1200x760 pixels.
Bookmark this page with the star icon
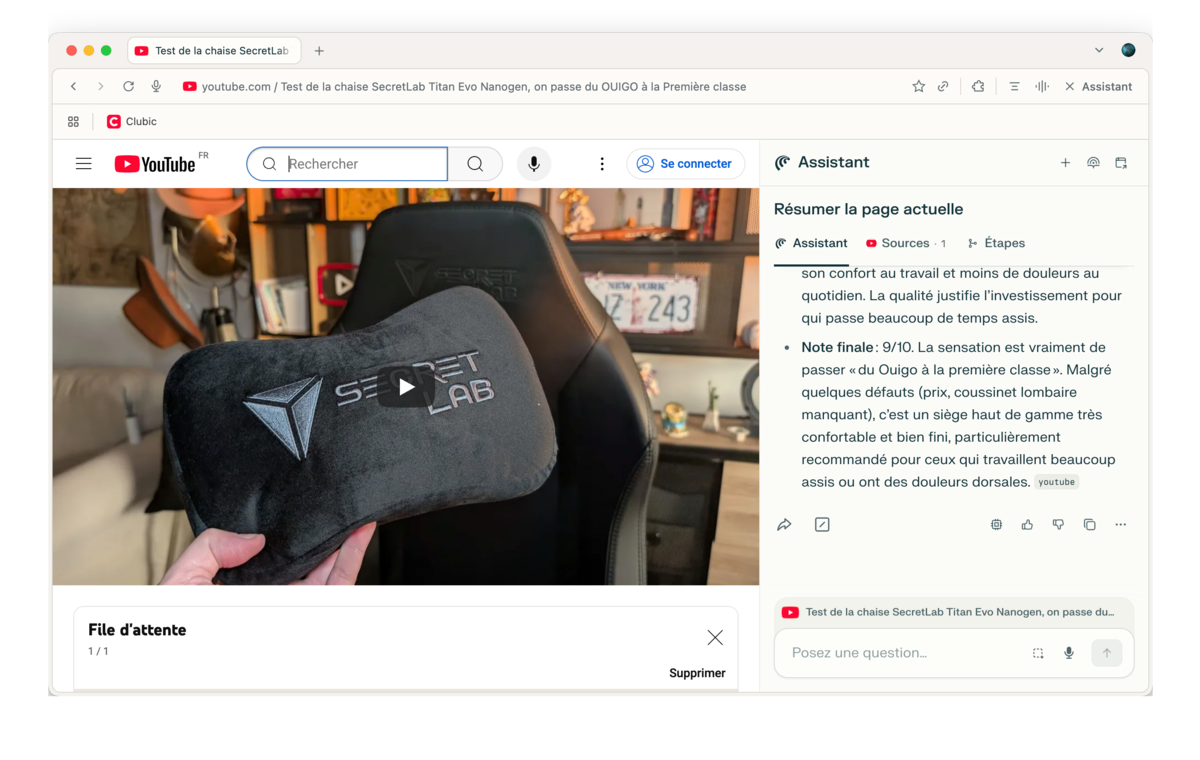coord(918,87)
